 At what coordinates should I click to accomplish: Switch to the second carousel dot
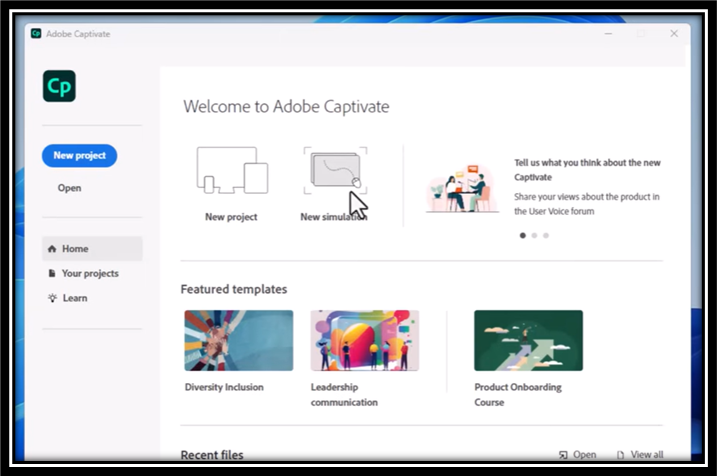click(x=534, y=235)
